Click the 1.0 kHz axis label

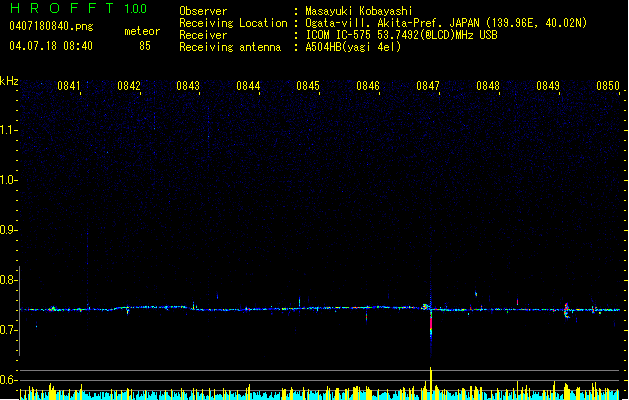tap(8, 180)
